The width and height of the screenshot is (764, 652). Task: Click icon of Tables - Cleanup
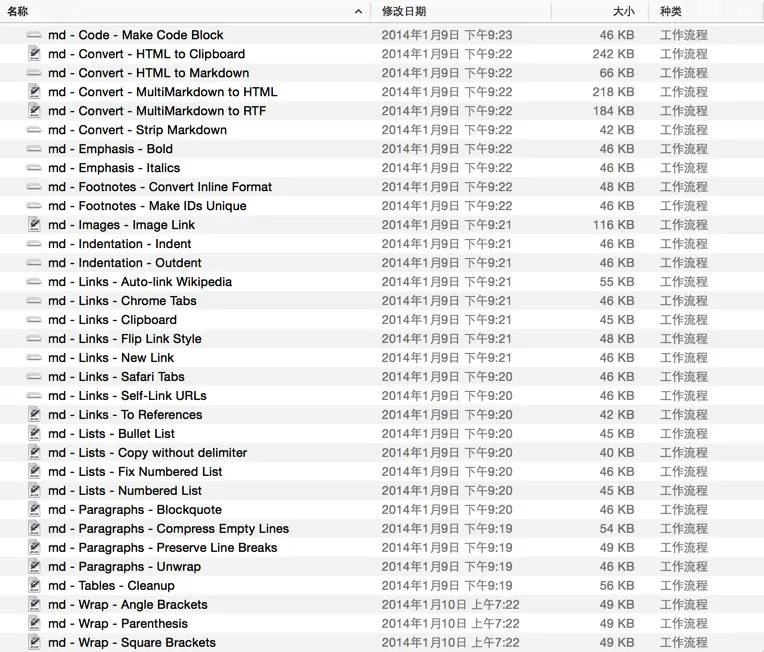tap(34, 586)
